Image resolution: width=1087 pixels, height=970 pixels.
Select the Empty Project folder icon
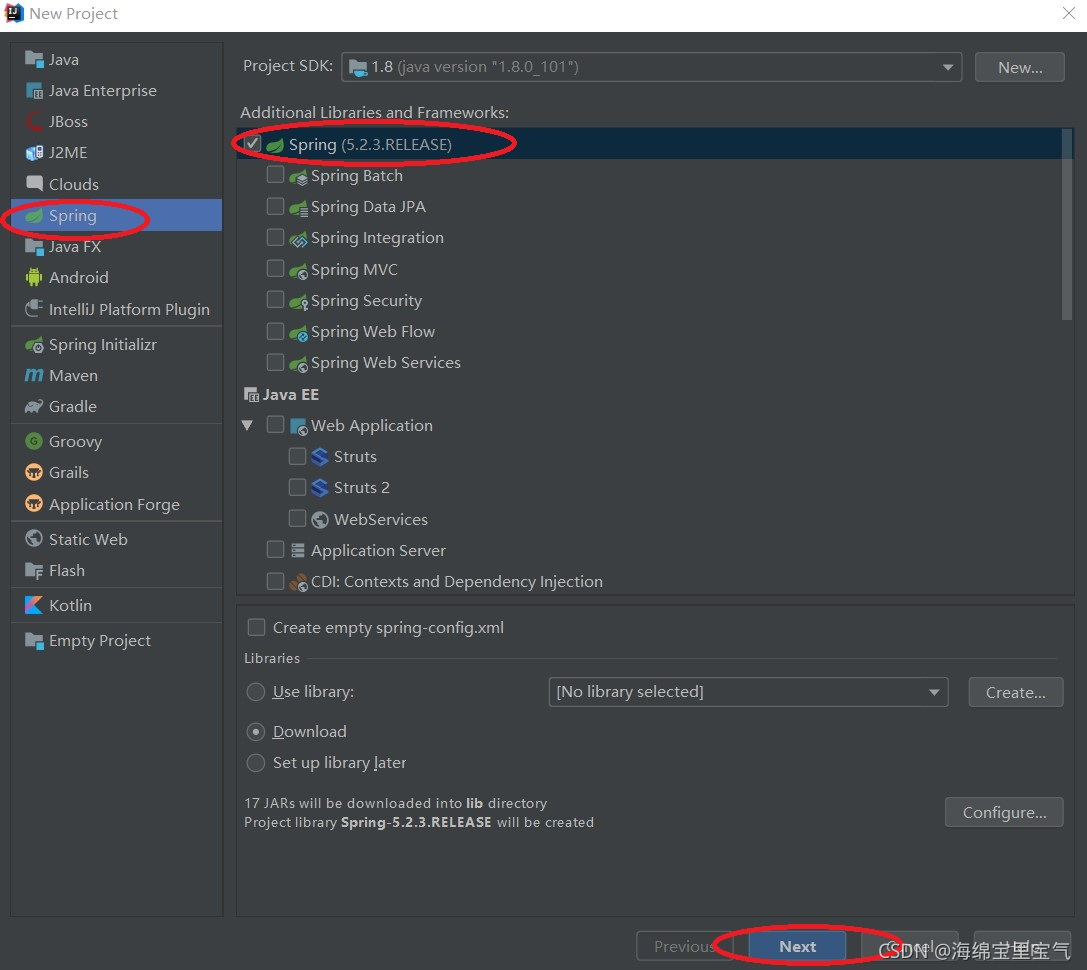click(x=34, y=641)
